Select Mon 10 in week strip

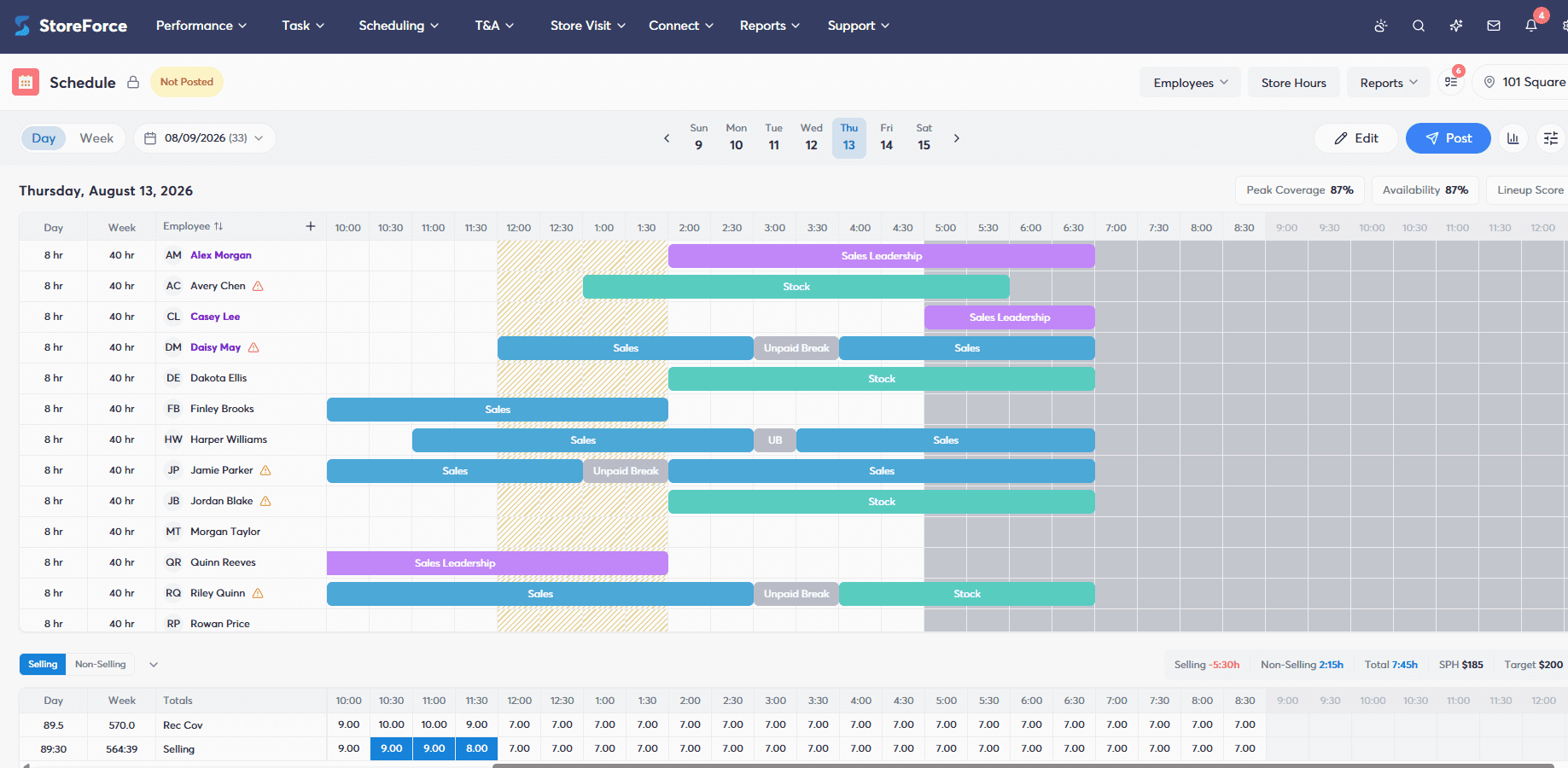click(x=737, y=137)
